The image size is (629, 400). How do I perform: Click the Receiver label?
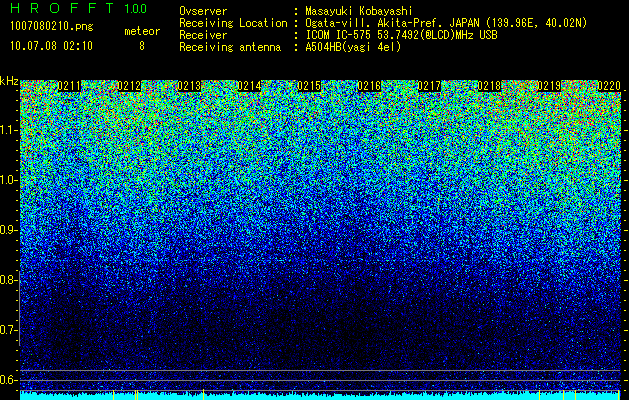203,35
